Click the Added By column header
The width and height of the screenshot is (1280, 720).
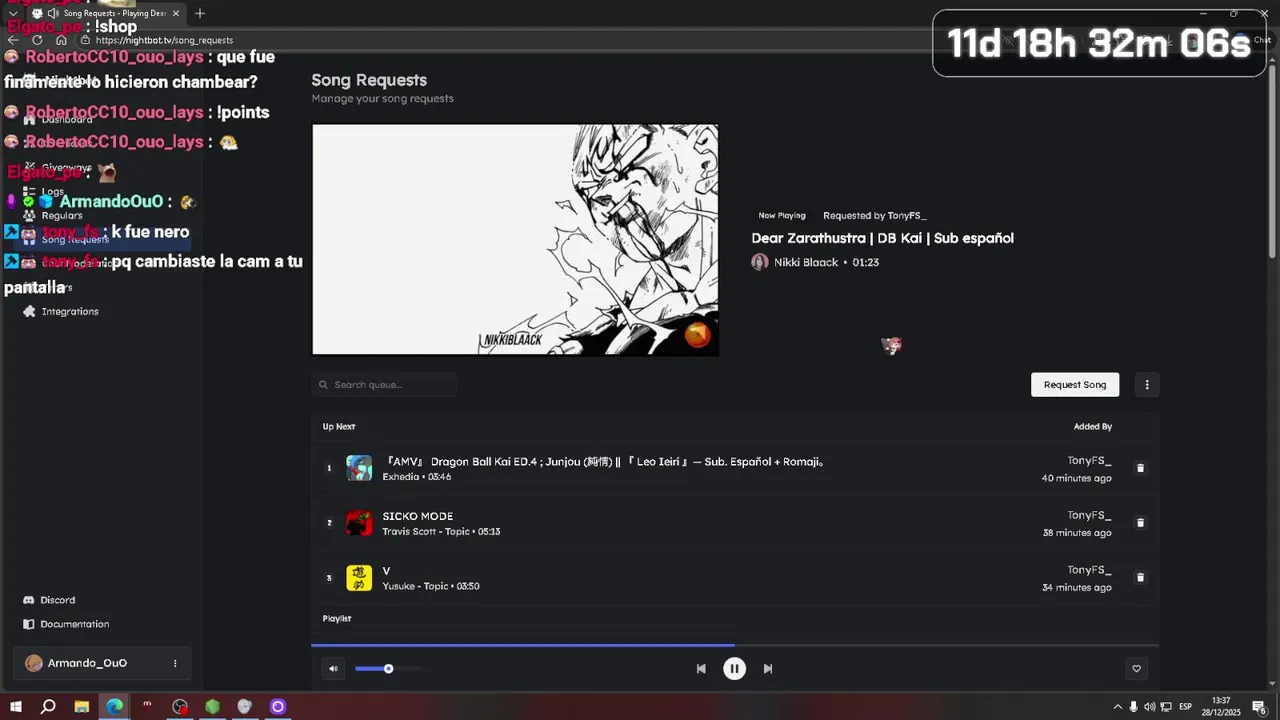click(1093, 427)
